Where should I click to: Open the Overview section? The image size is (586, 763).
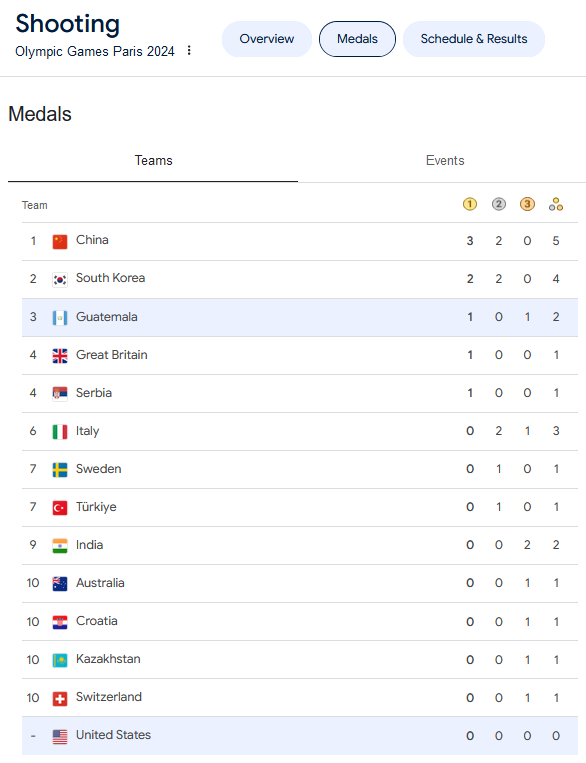pyautogui.click(x=267, y=39)
